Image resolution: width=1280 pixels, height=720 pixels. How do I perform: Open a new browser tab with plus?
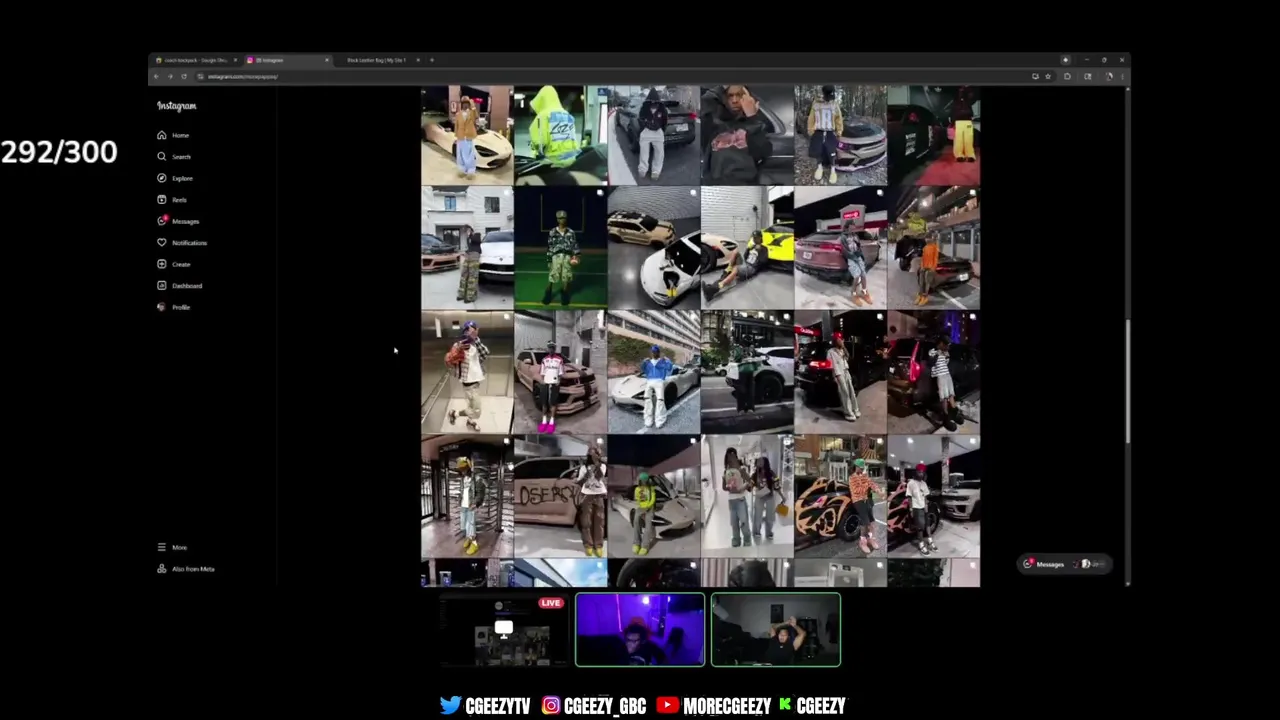click(432, 60)
